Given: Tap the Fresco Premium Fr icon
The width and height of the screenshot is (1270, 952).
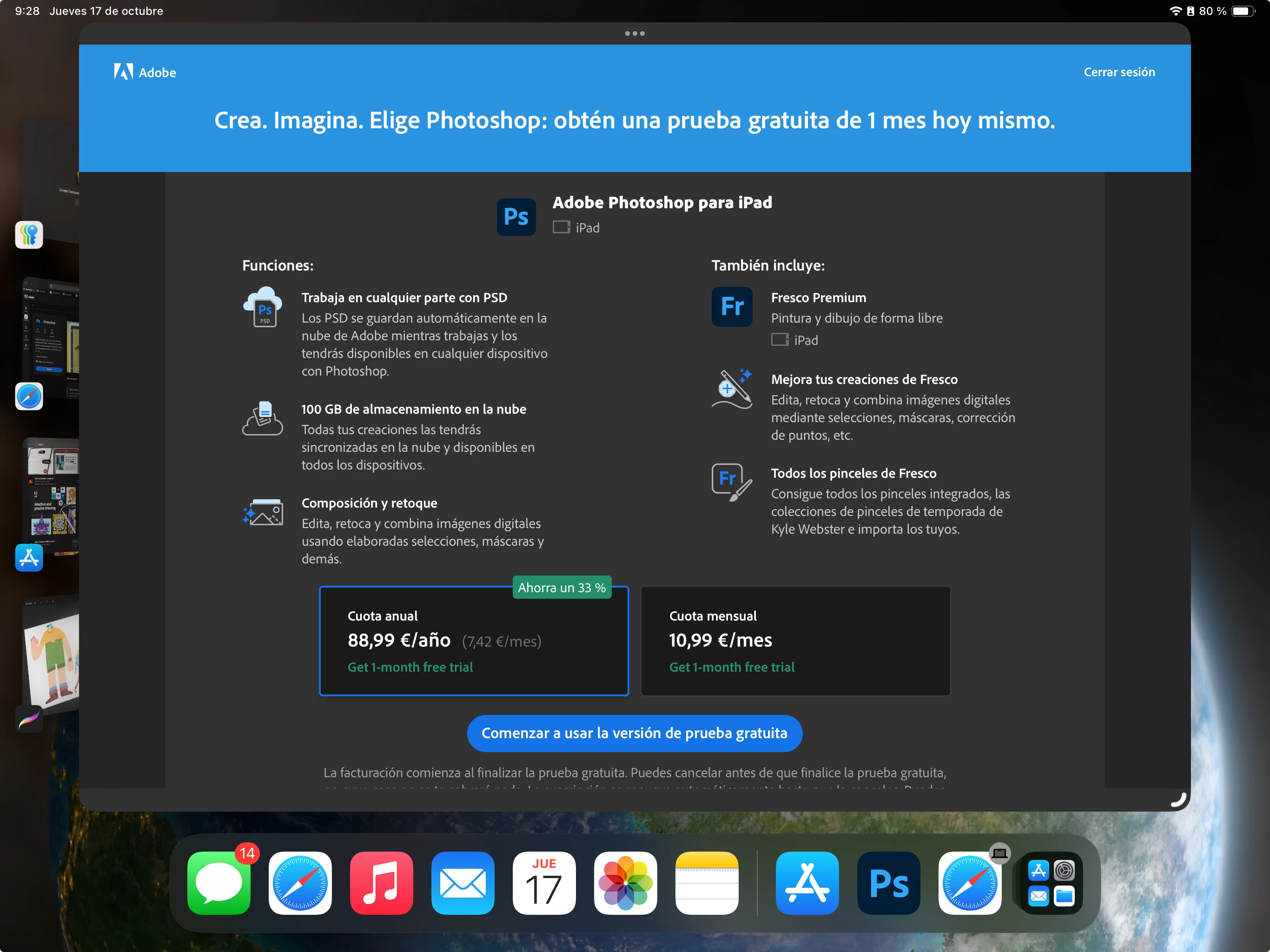Looking at the screenshot, I should tap(731, 307).
